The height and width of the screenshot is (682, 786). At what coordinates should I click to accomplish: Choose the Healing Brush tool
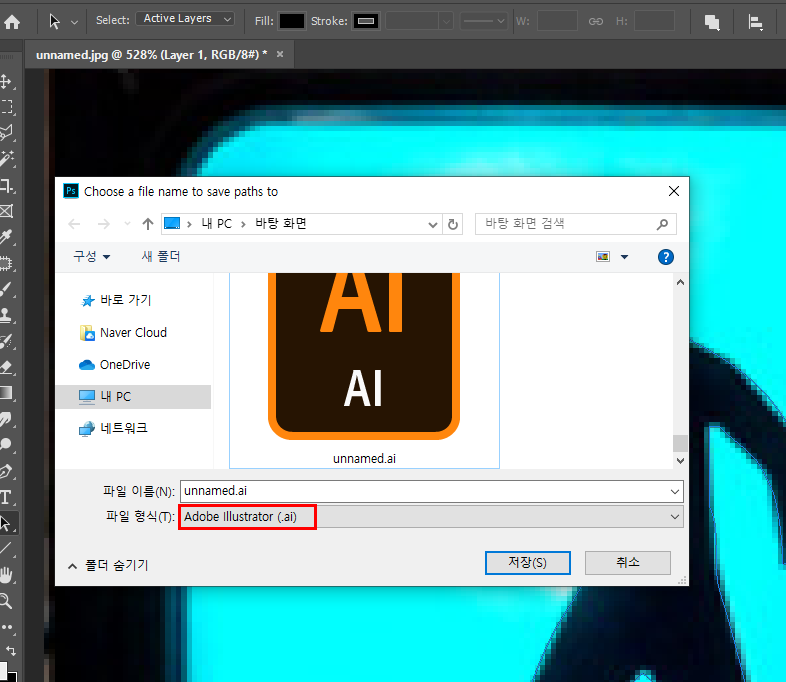(6, 263)
